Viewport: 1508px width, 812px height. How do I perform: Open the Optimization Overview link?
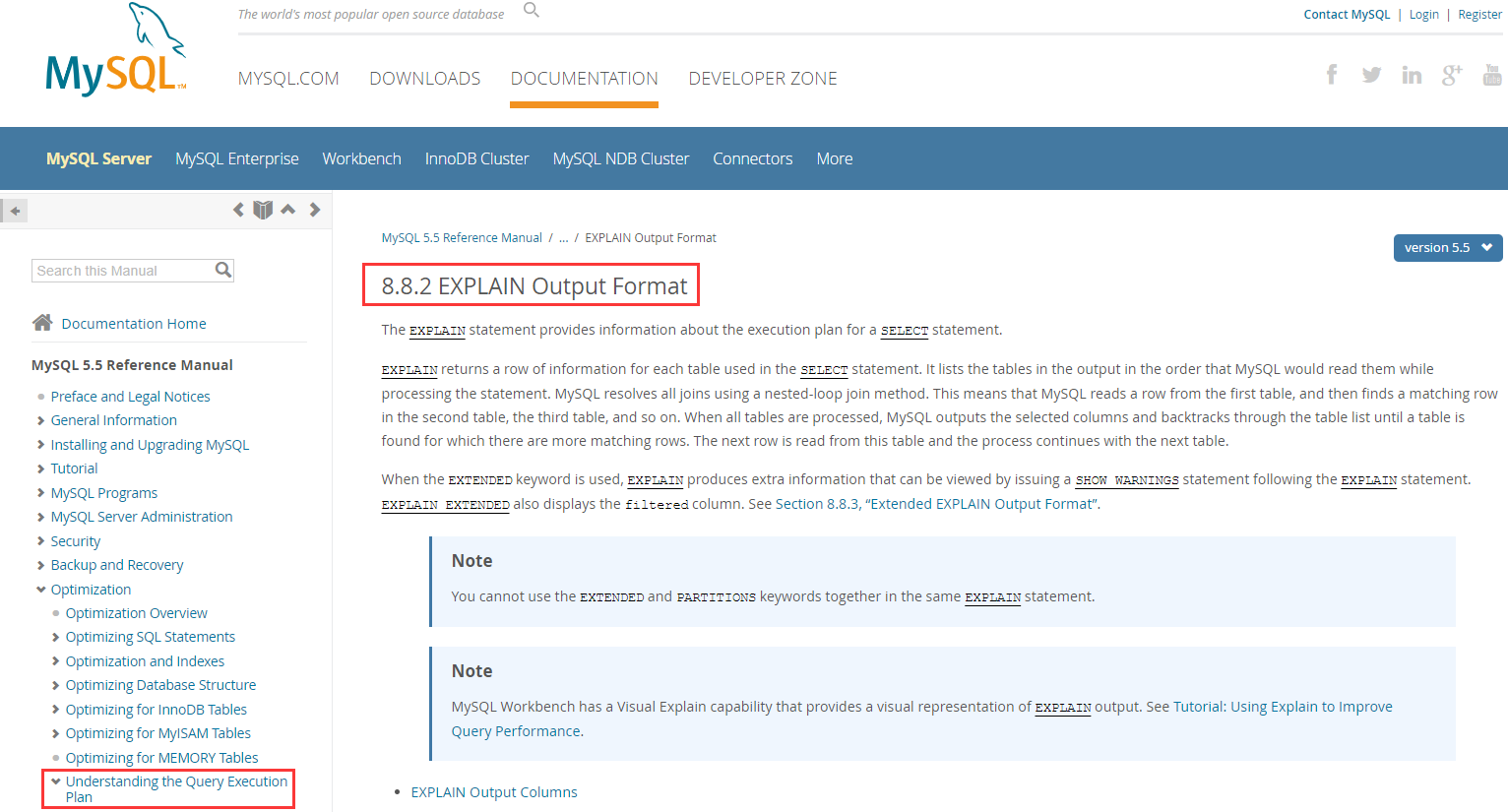click(137, 613)
